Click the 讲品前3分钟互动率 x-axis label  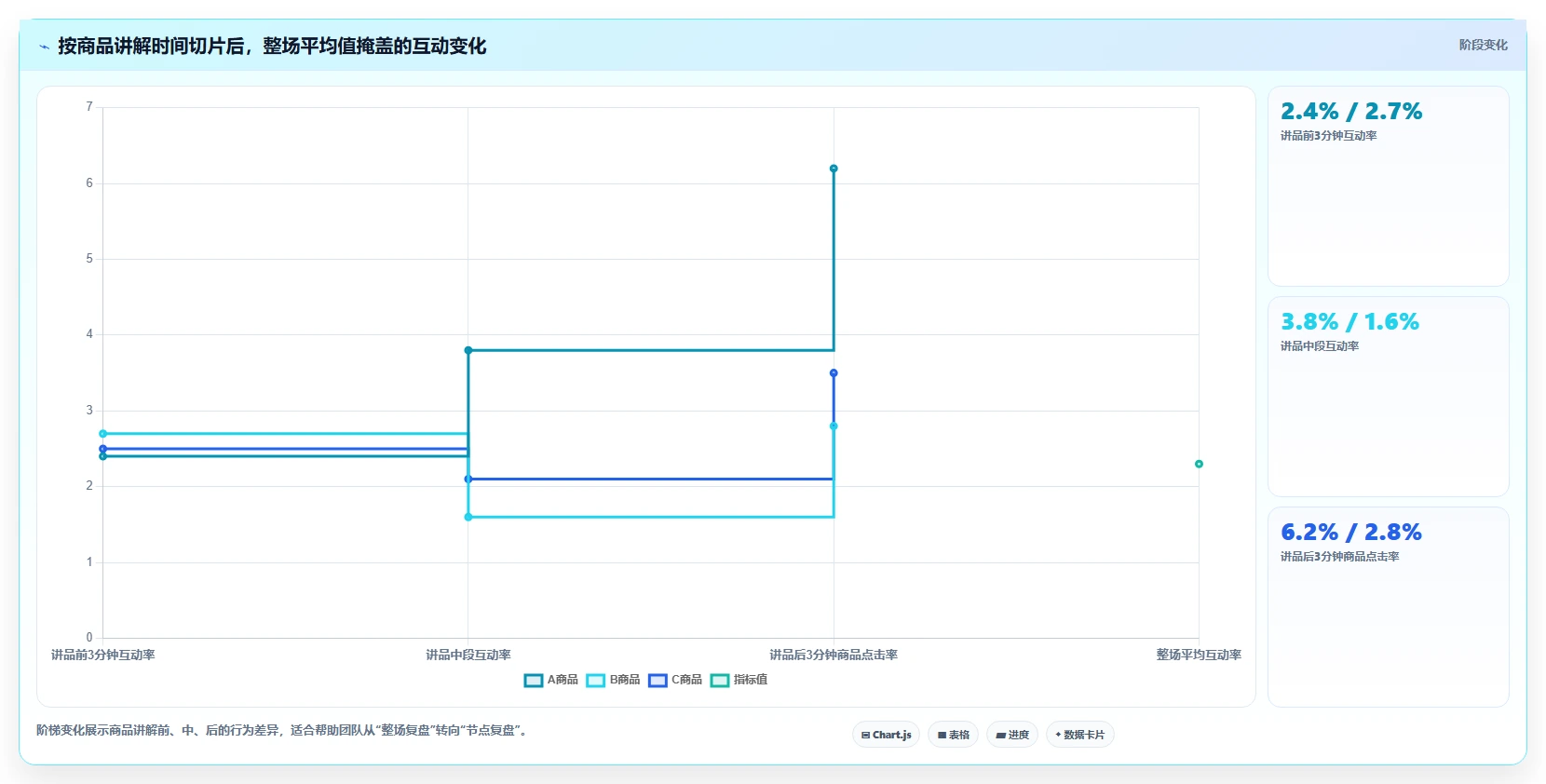[x=102, y=656]
